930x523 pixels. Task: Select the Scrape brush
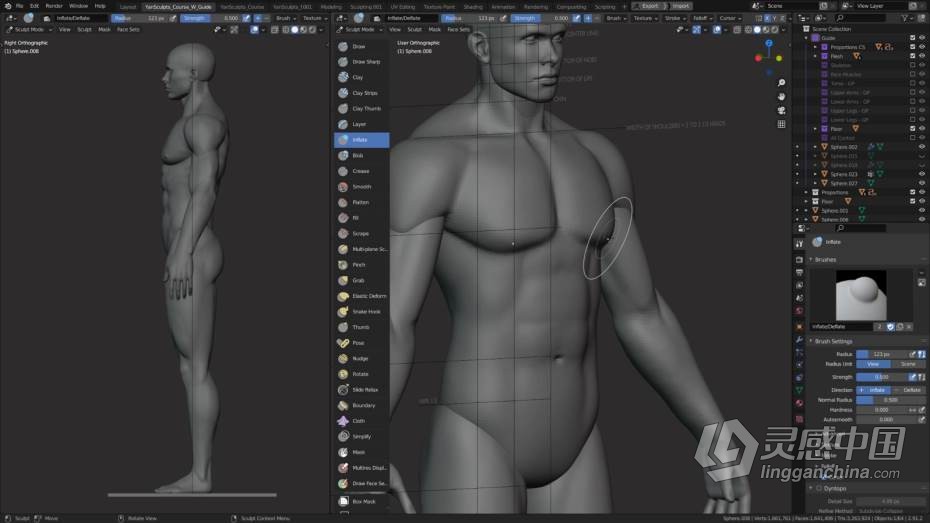click(x=362, y=234)
